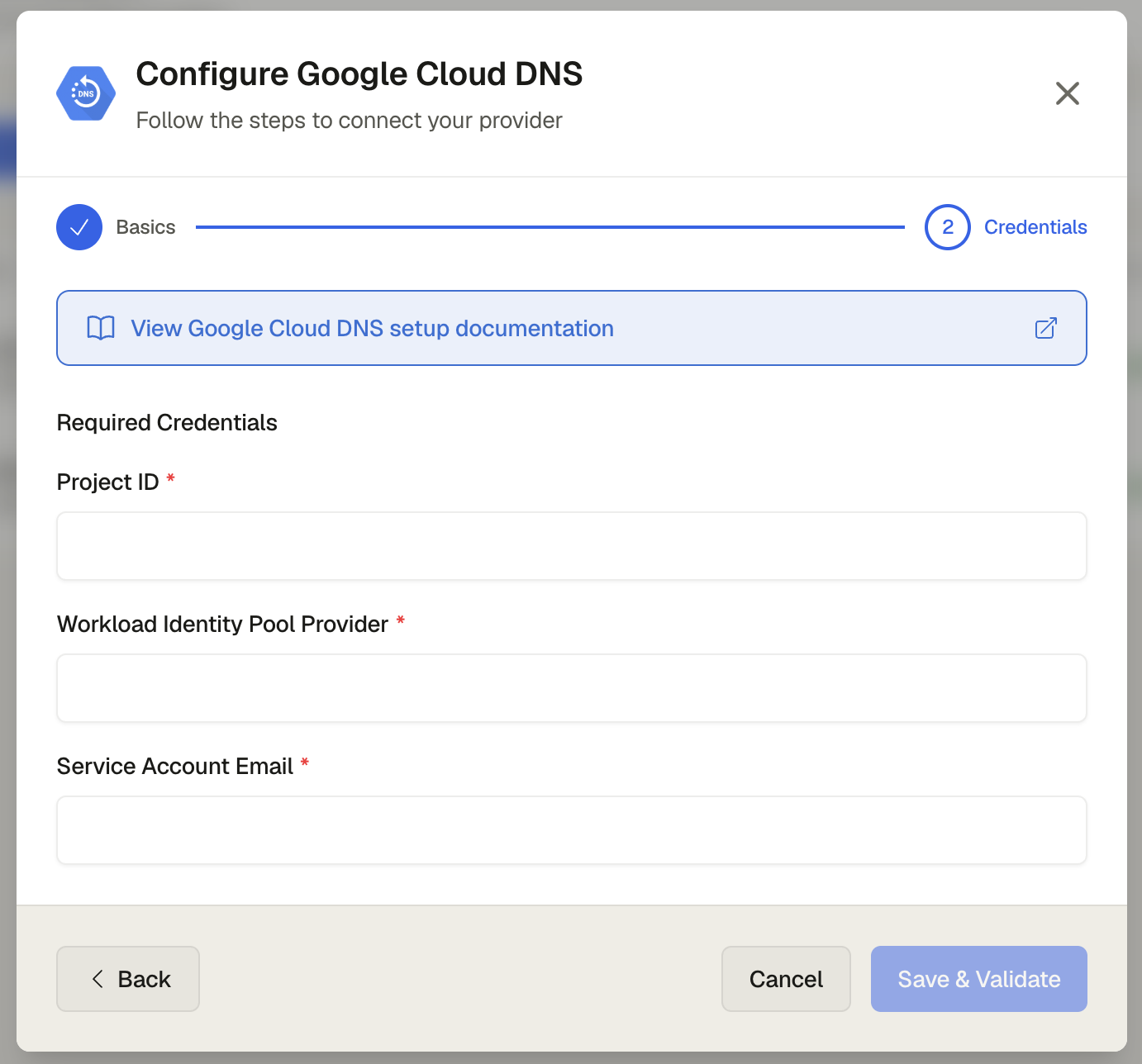Open View Google Cloud DNS setup documentation
The height and width of the screenshot is (1064, 1142).
(x=572, y=328)
